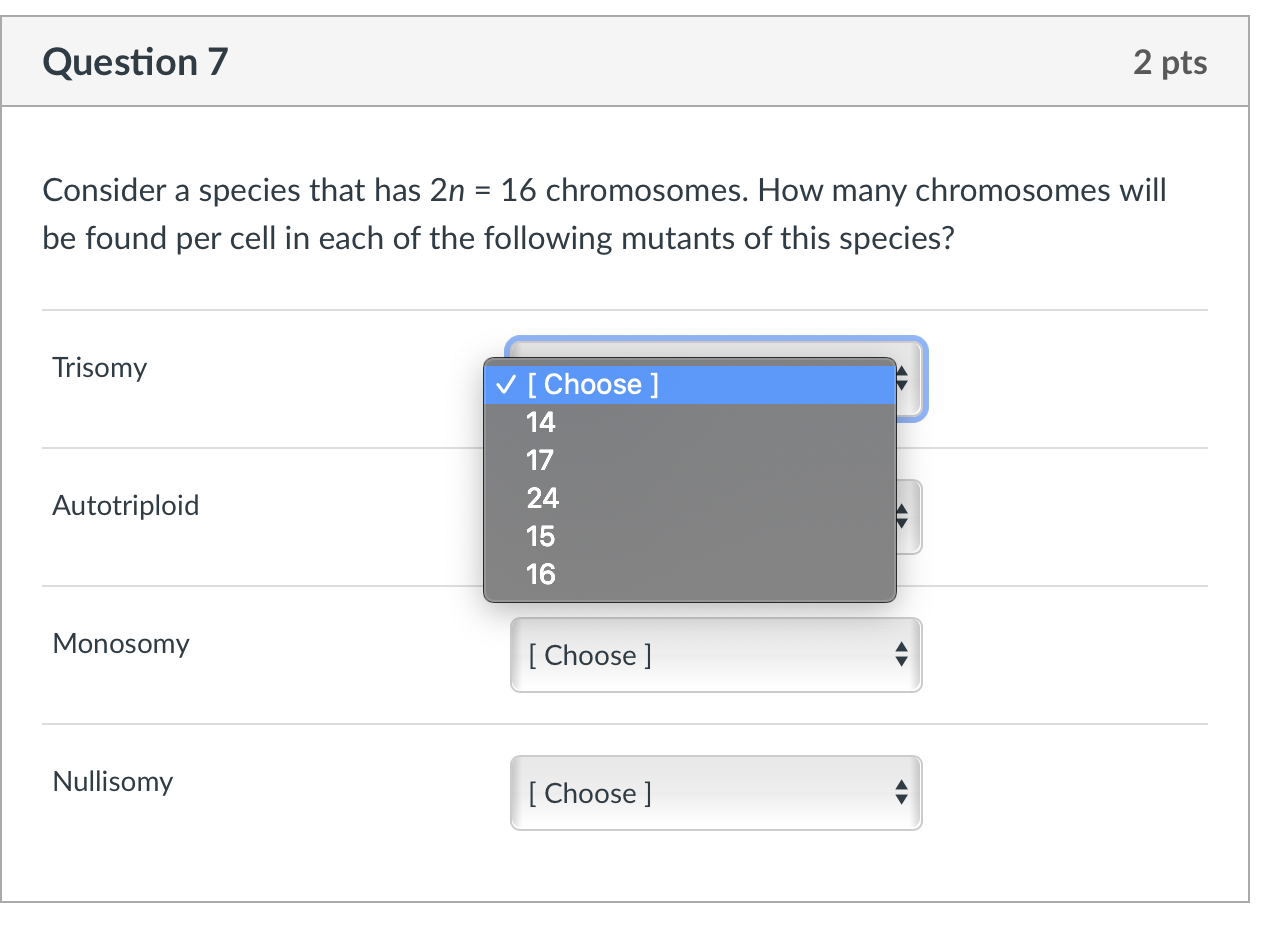Click the Nullisomy row label
The image size is (1278, 926).
coord(112,781)
